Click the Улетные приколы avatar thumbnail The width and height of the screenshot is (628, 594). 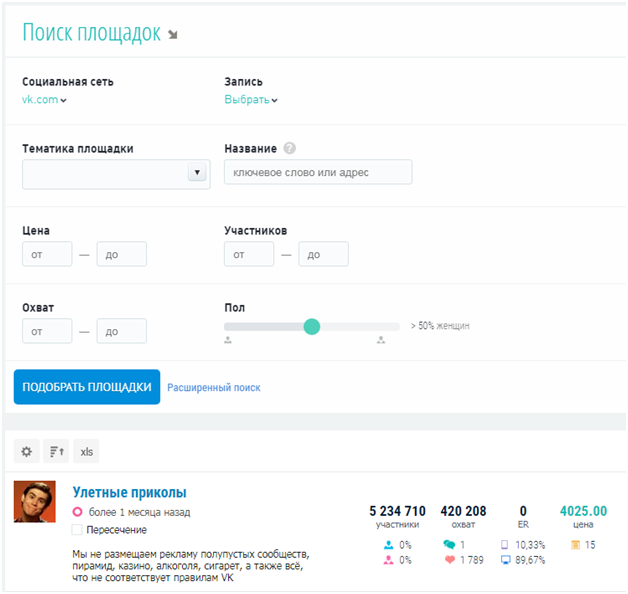35,501
